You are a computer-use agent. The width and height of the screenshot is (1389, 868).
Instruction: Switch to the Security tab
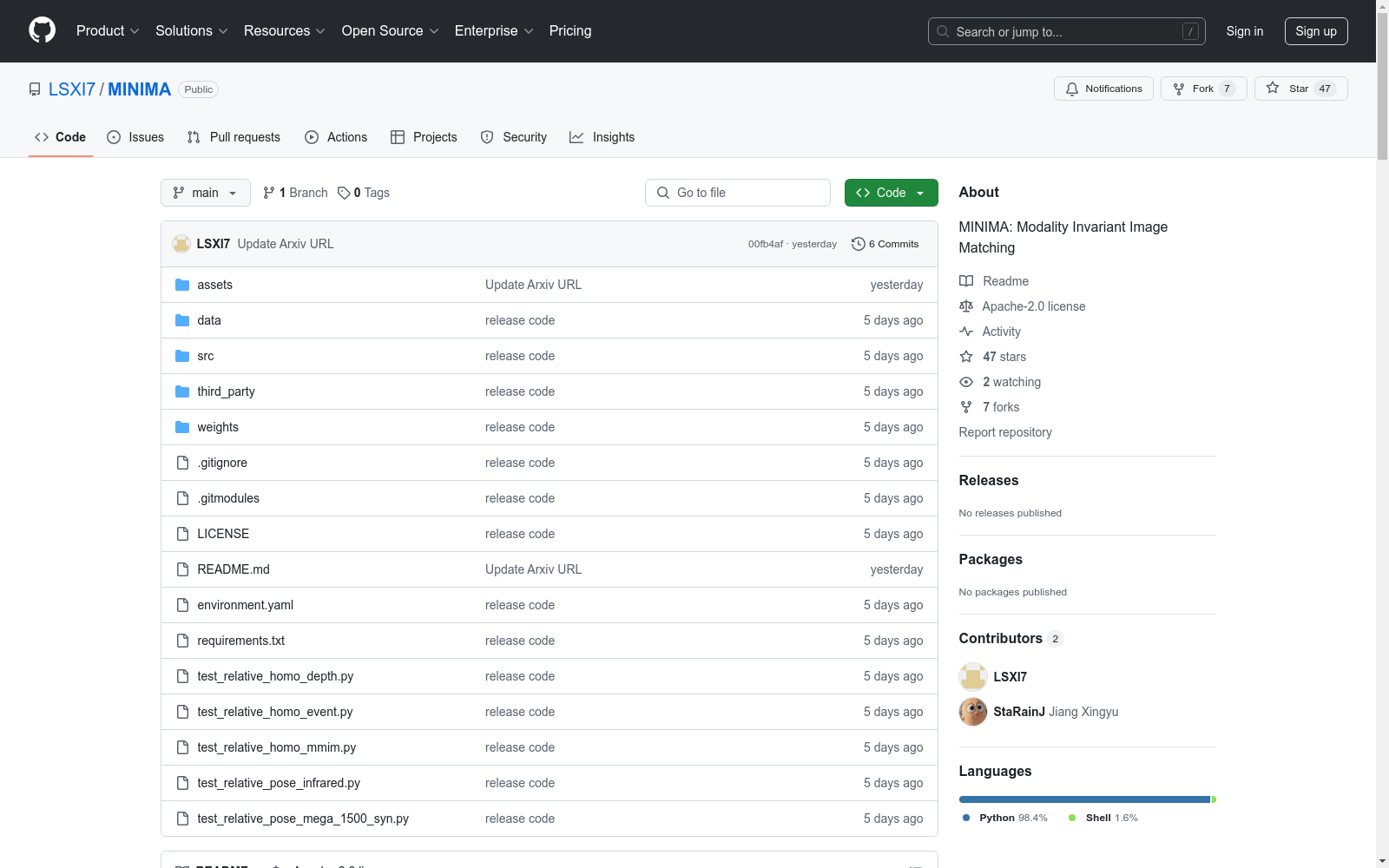pyautogui.click(x=514, y=137)
